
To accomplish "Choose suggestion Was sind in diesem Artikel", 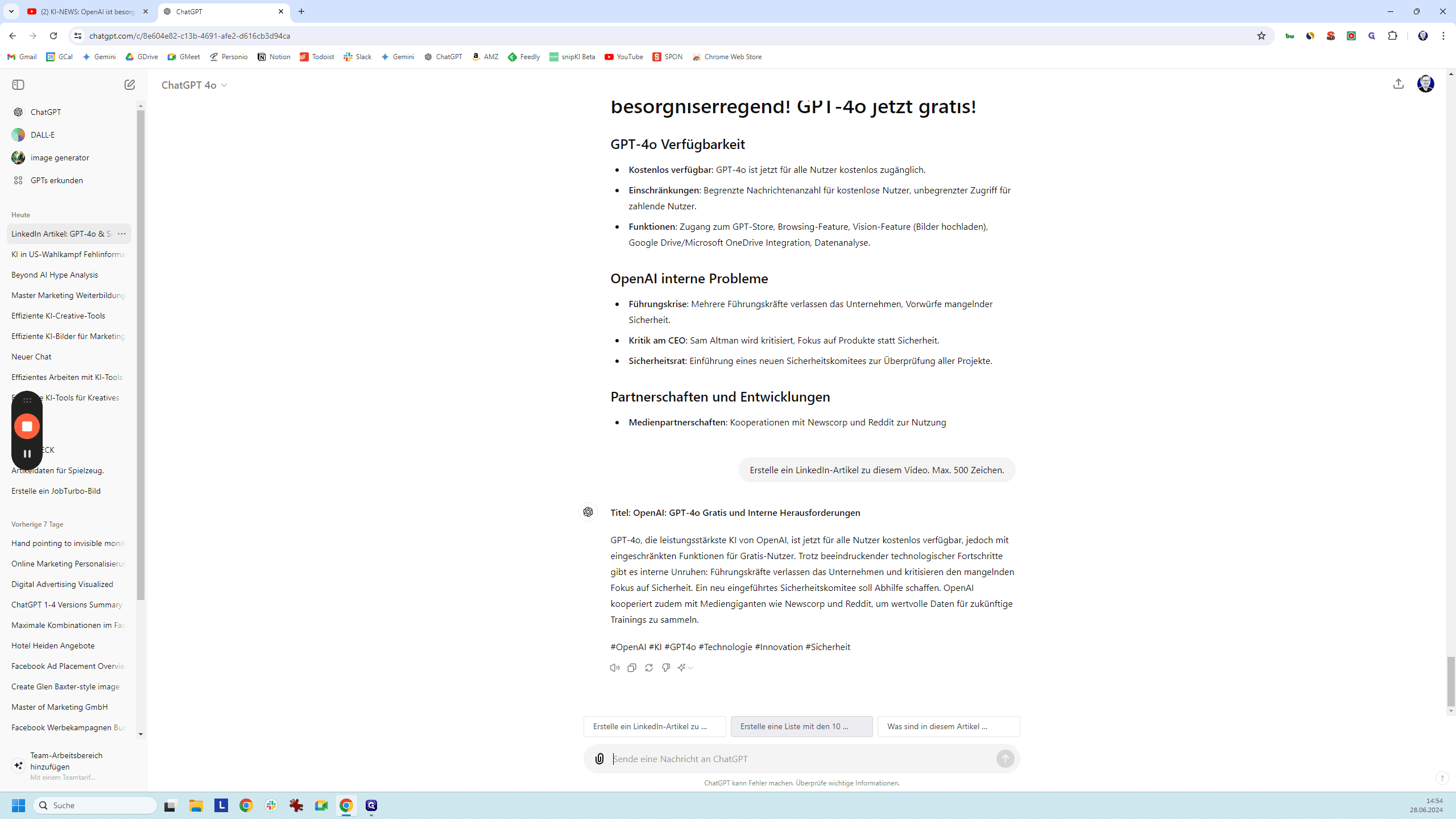I will 948,726.
